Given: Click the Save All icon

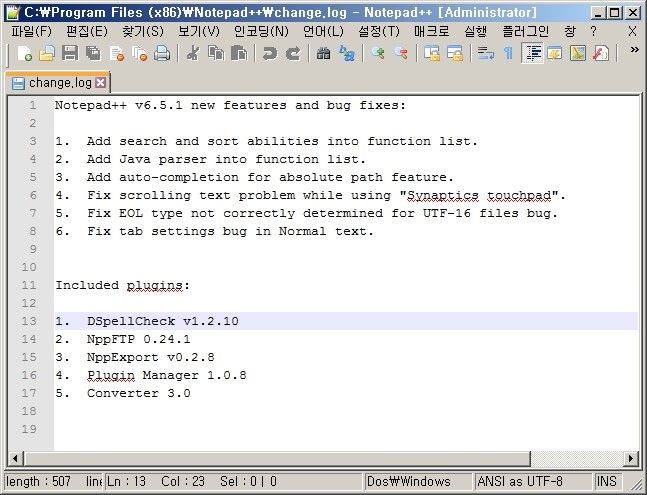Looking at the screenshot, I should (x=93, y=53).
